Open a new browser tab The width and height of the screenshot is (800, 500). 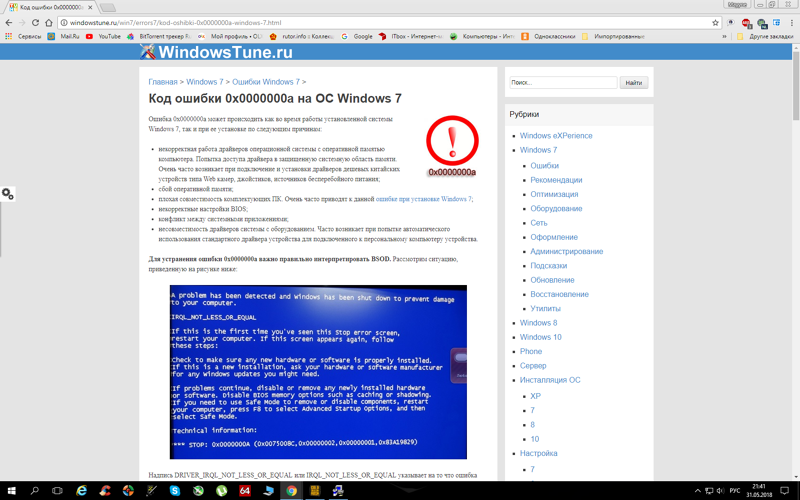[x=108, y=7]
